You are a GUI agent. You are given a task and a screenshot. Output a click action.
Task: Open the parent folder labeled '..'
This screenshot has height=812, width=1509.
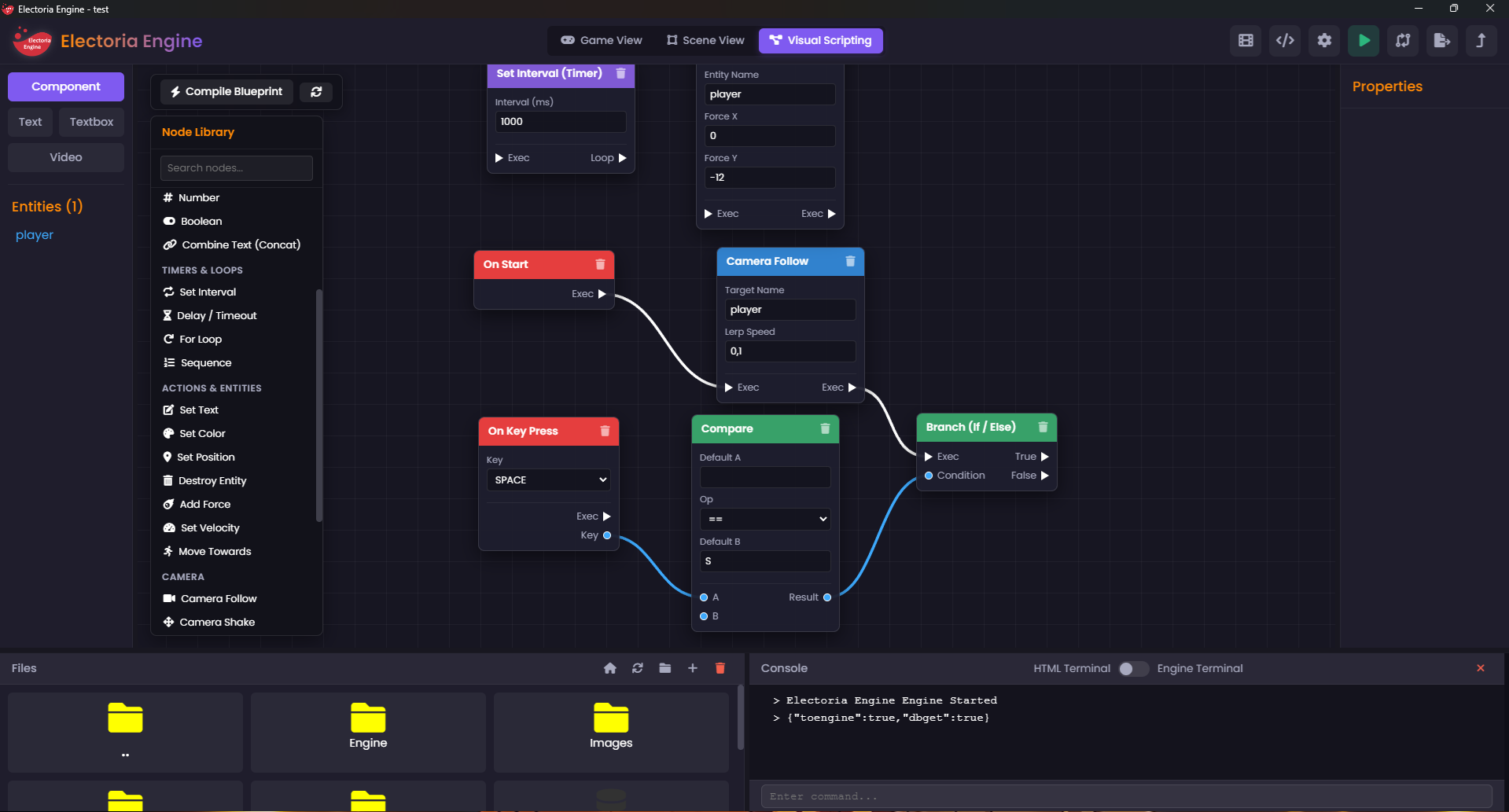[125, 732]
